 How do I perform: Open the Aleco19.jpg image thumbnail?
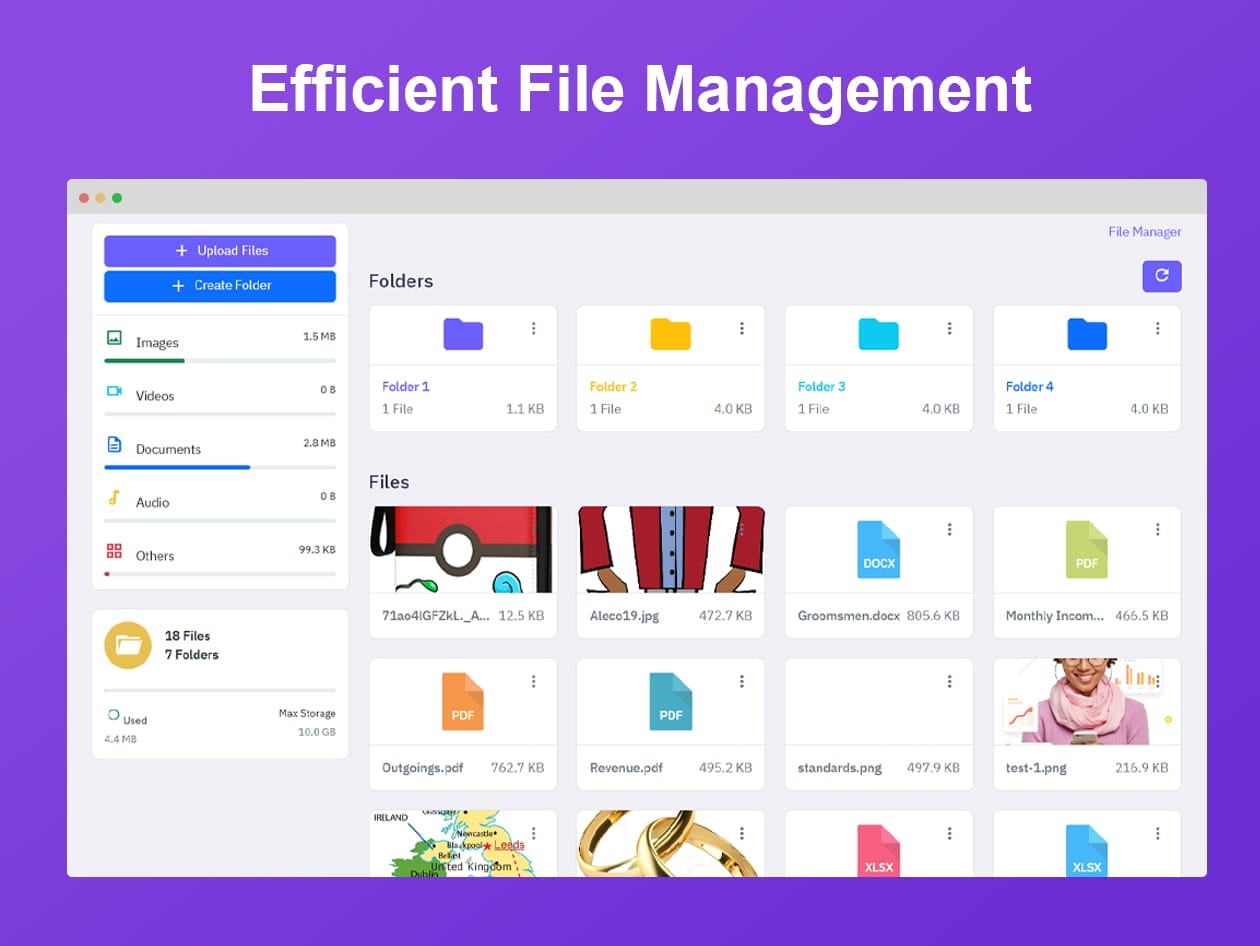[x=670, y=549]
